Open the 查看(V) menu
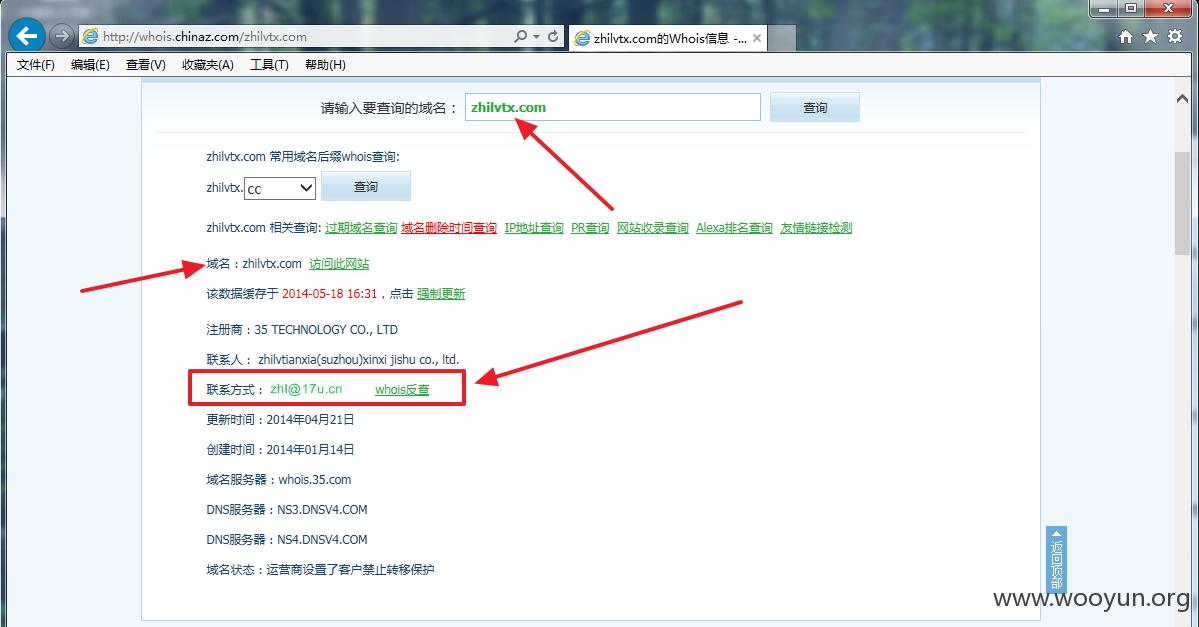 tap(145, 65)
